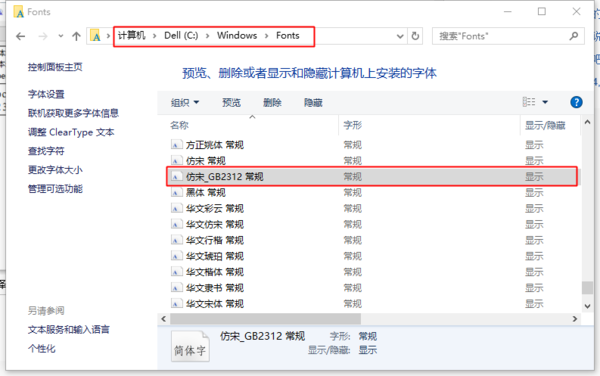
Task: Click font file icon beside 华文彩云
Action: (x=176, y=208)
